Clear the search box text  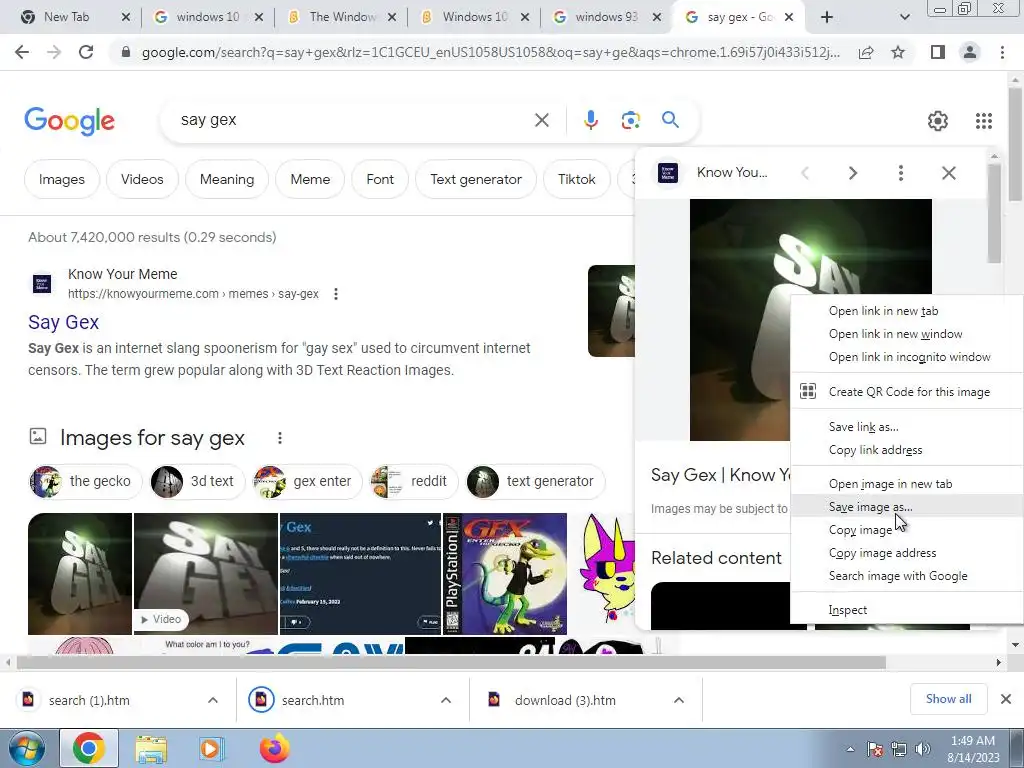[541, 120]
